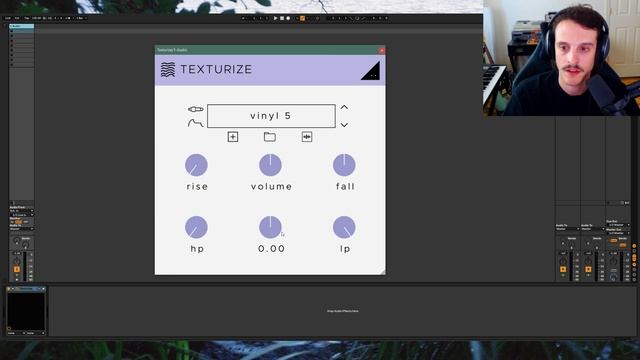Open the Master Out dropdown
Image resolution: width=640 pixels, height=360 pixels.
pyautogui.click(x=618, y=233)
